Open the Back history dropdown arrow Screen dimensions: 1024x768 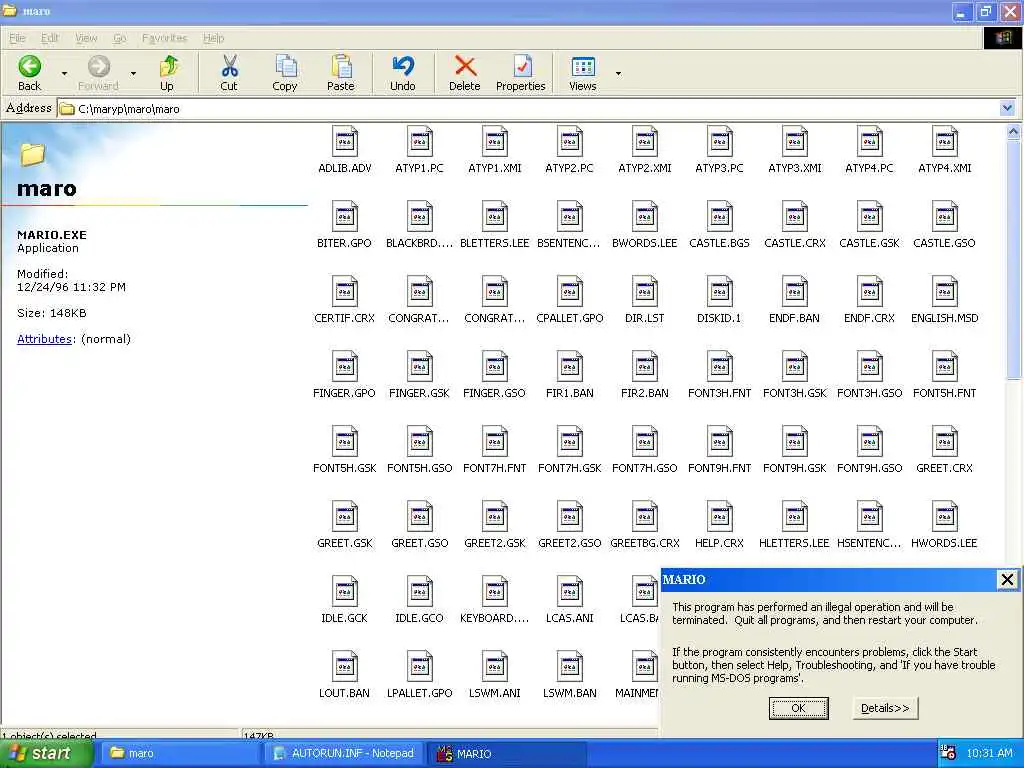(64, 73)
